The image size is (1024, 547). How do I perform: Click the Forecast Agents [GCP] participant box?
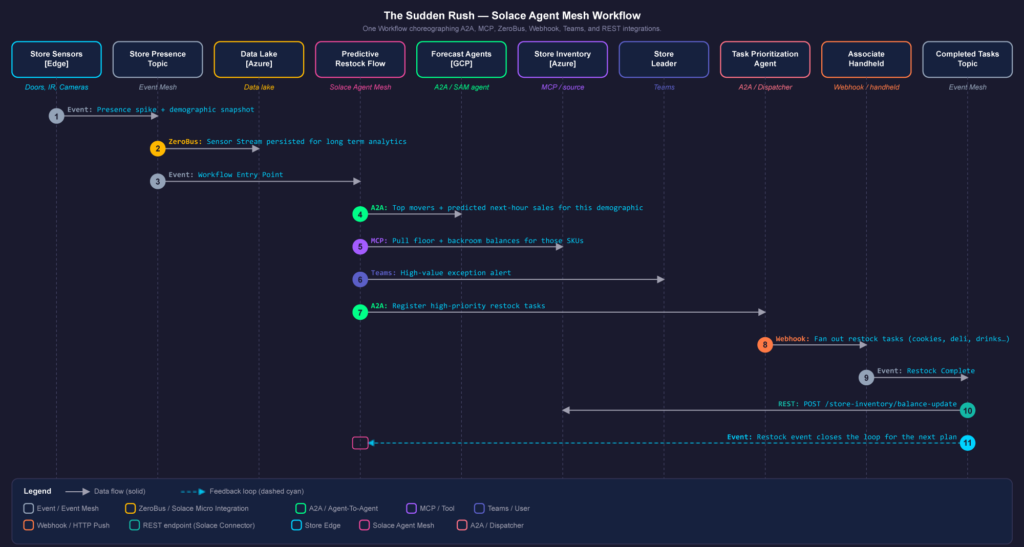coord(461,59)
